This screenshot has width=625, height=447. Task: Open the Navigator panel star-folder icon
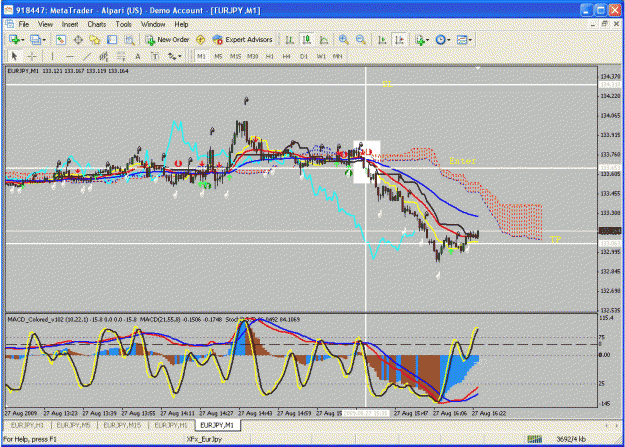pyautogui.click(x=95, y=39)
